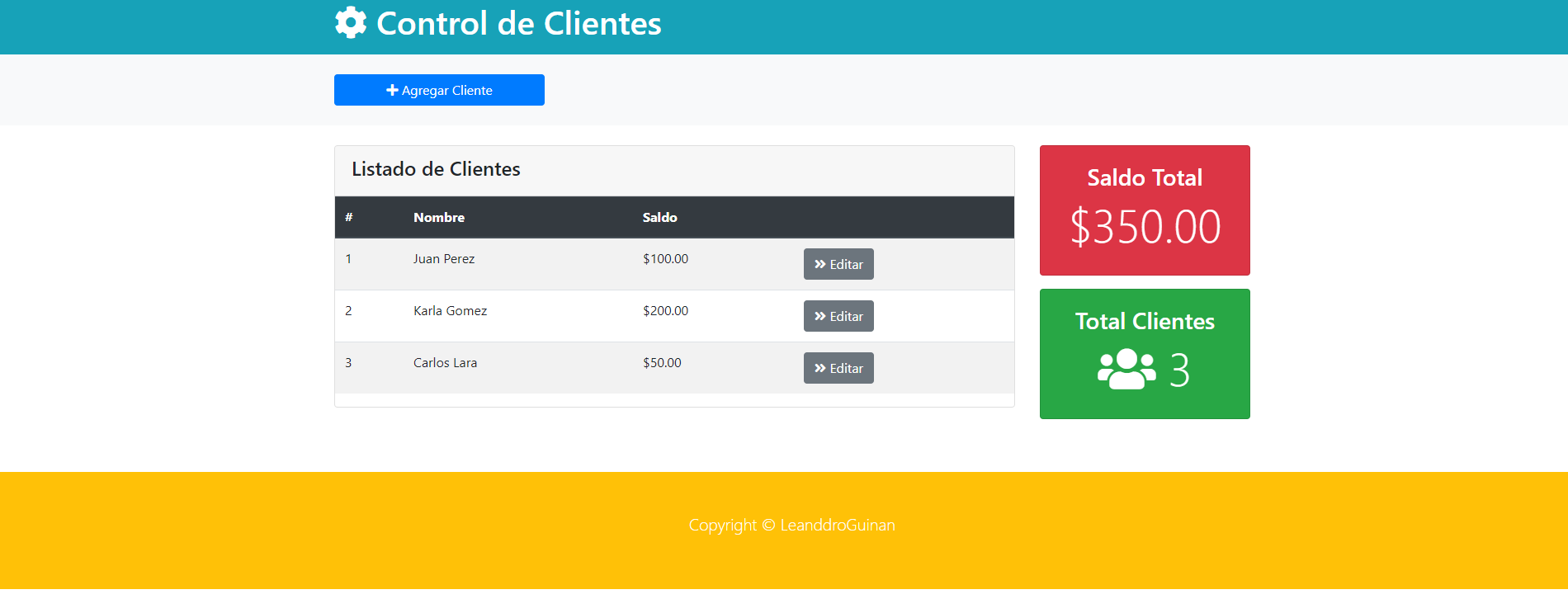Click the $350.00 total balance amount
Image resolution: width=1568 pixels, height=599 pixels.
[x=1145, y=227]
